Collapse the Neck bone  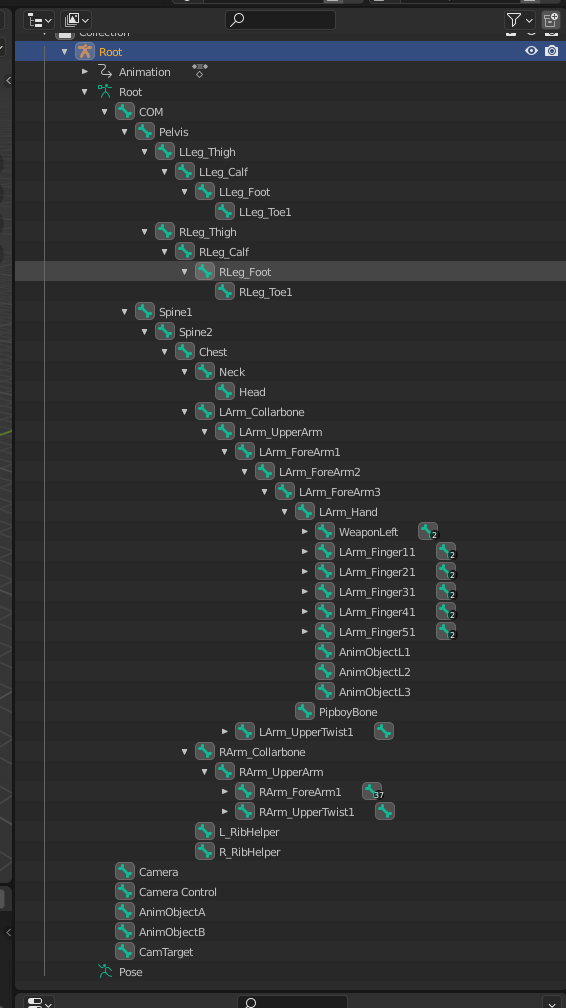184,371
